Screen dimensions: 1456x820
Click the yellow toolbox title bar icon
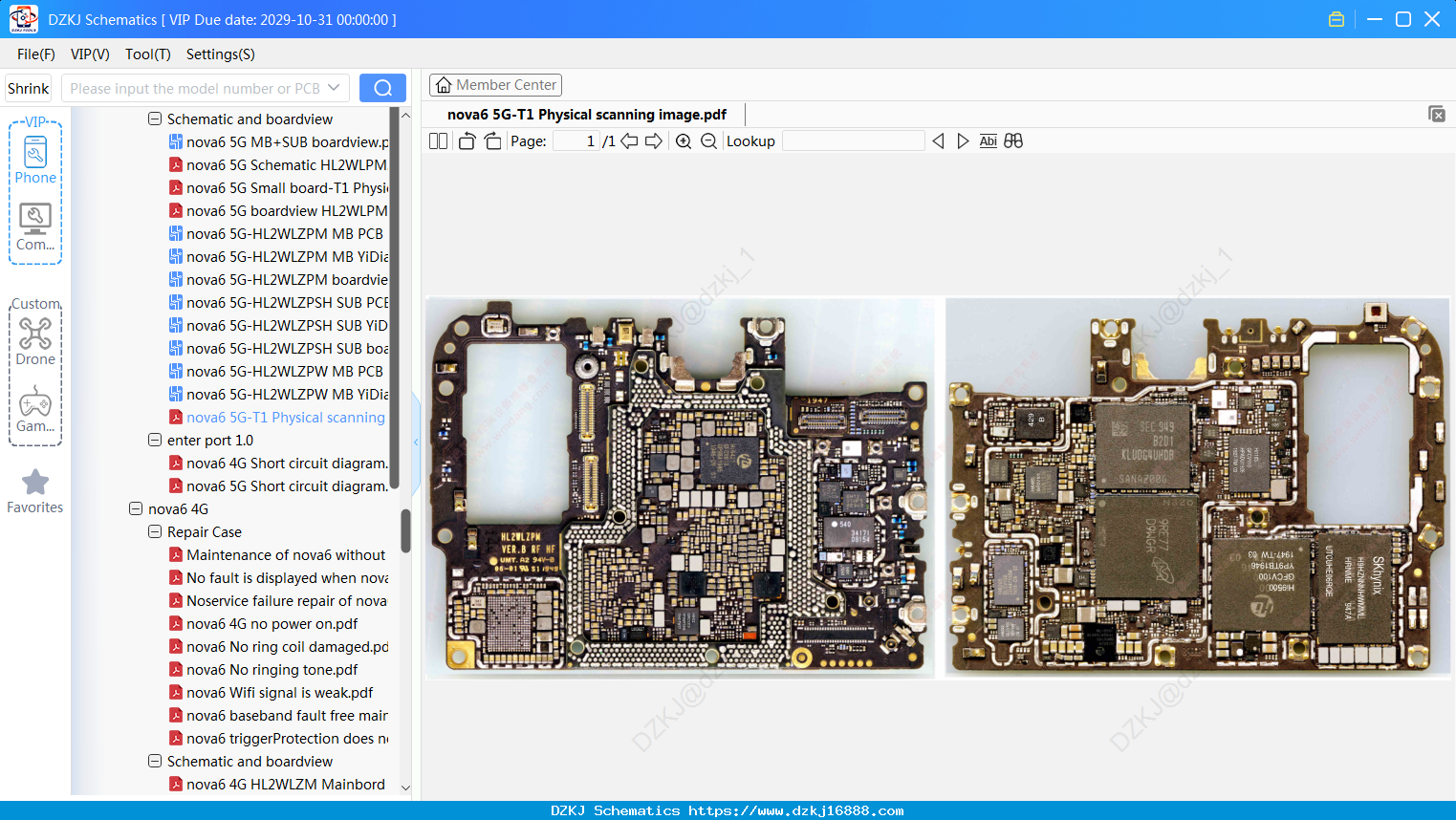pos(1336,19)
